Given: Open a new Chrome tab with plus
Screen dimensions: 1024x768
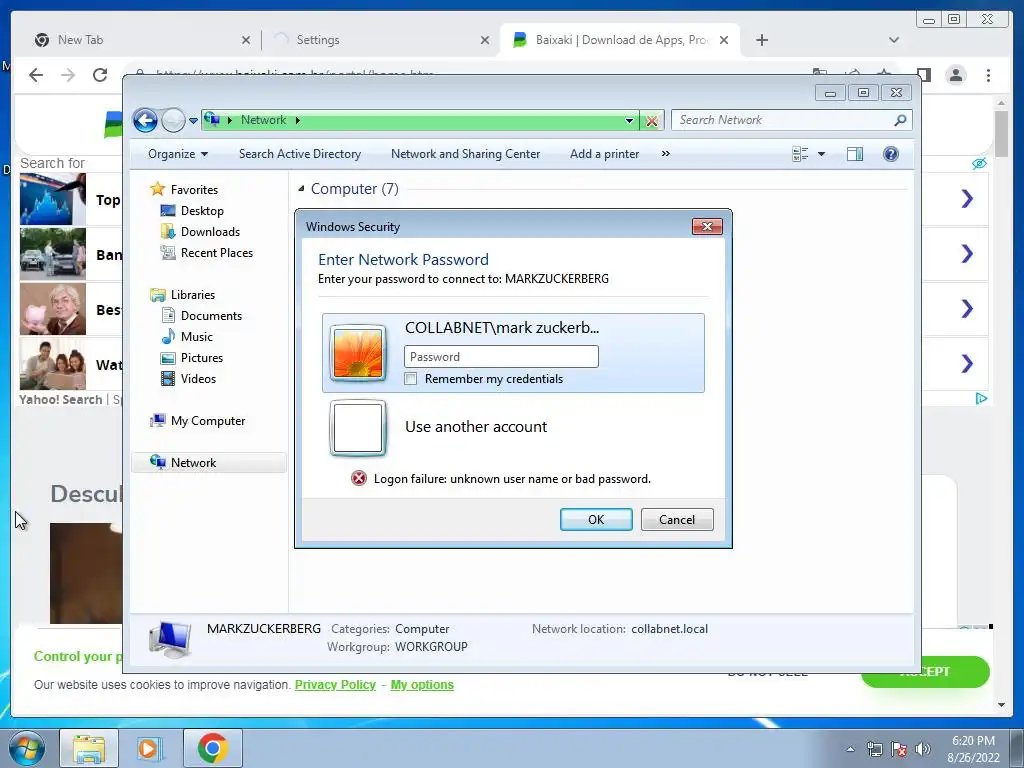Looking at the screenshot, I should tap(761, 40).
